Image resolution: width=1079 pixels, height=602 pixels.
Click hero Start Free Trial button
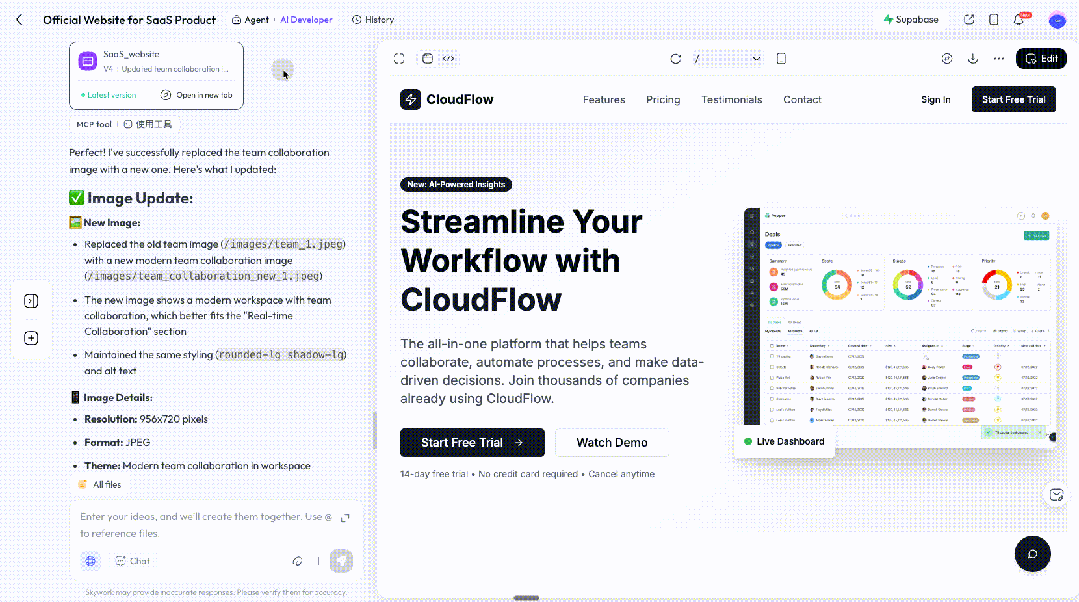tap(472, 442)
